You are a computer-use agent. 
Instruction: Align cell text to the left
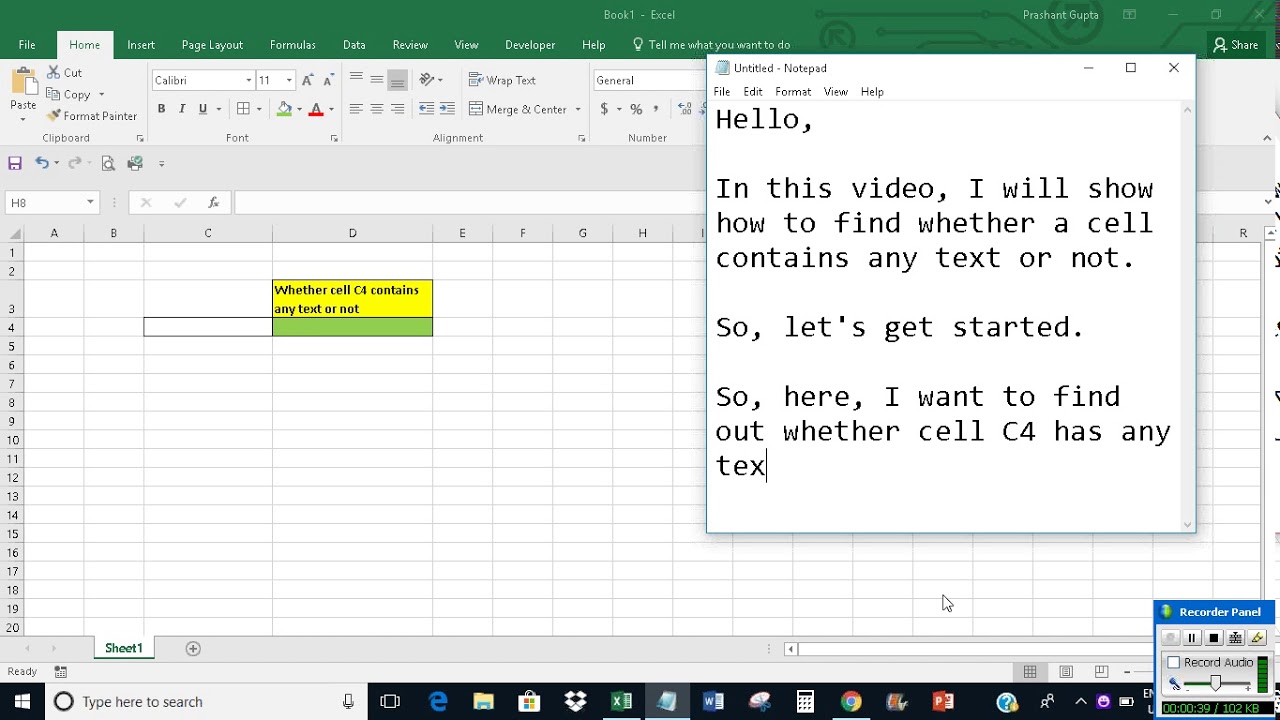click(356, 109)
